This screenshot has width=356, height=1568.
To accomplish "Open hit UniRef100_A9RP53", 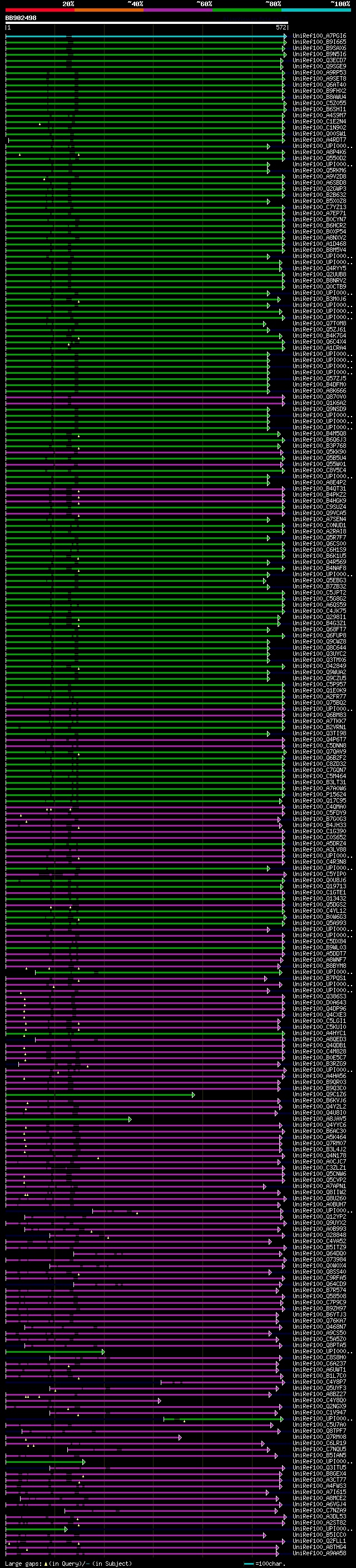I will tap(319, 72).
